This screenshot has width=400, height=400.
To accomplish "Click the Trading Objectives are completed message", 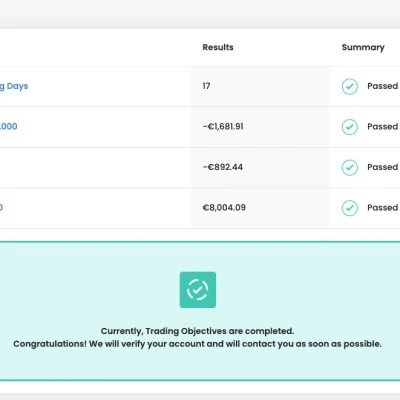I will pos(198,331).
